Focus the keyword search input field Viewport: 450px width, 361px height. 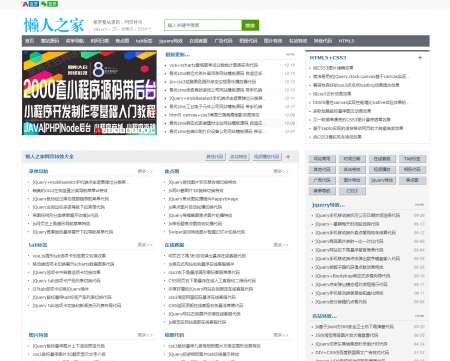coord(203,25)
